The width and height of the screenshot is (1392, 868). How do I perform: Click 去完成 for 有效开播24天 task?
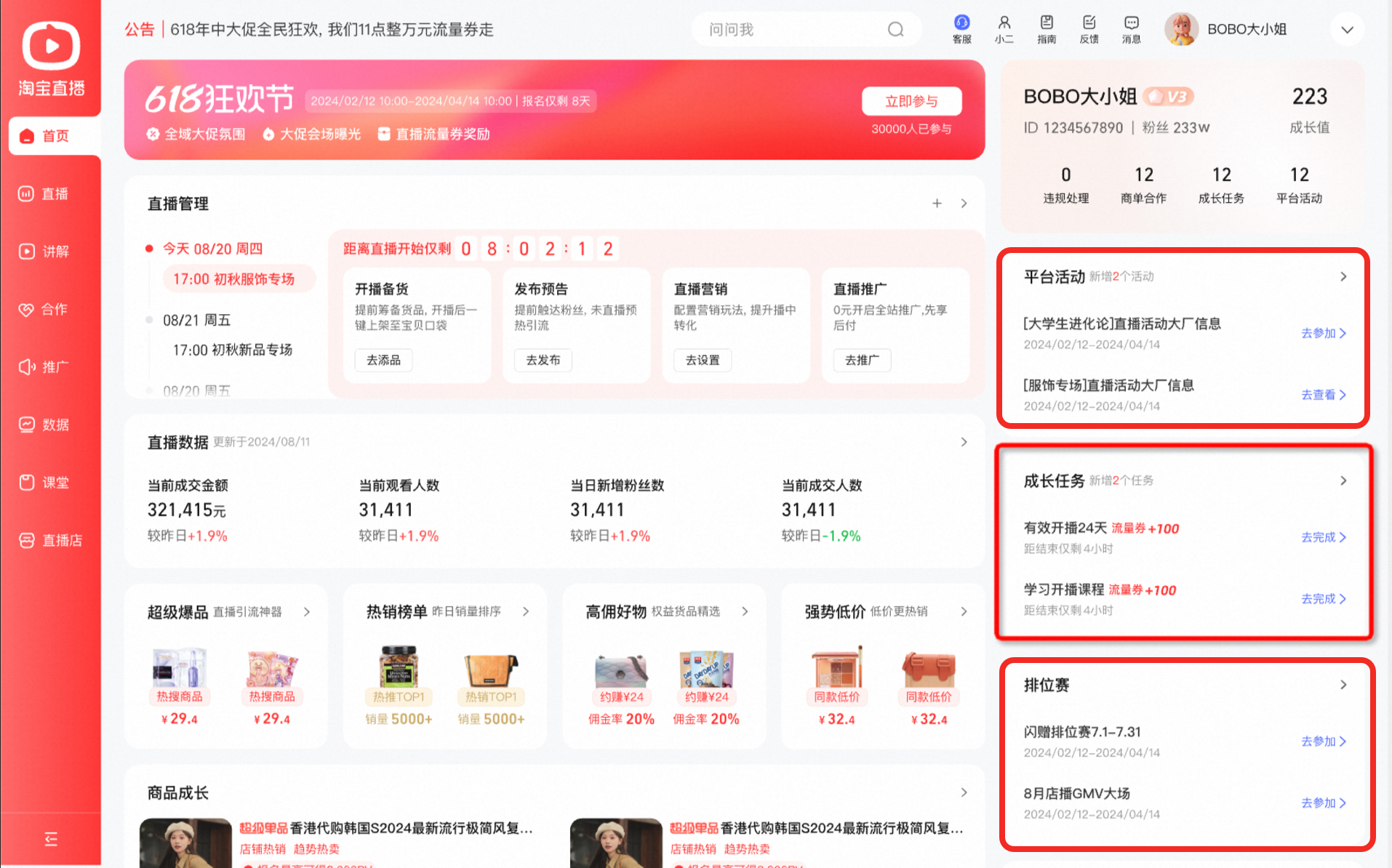1324,537
